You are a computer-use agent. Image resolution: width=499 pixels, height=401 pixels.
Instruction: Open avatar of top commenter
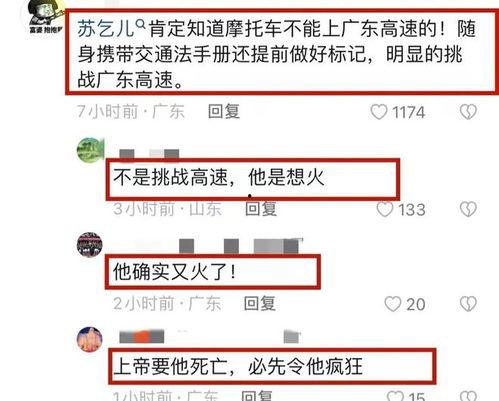pyautogui.click(x=44, y=15)
